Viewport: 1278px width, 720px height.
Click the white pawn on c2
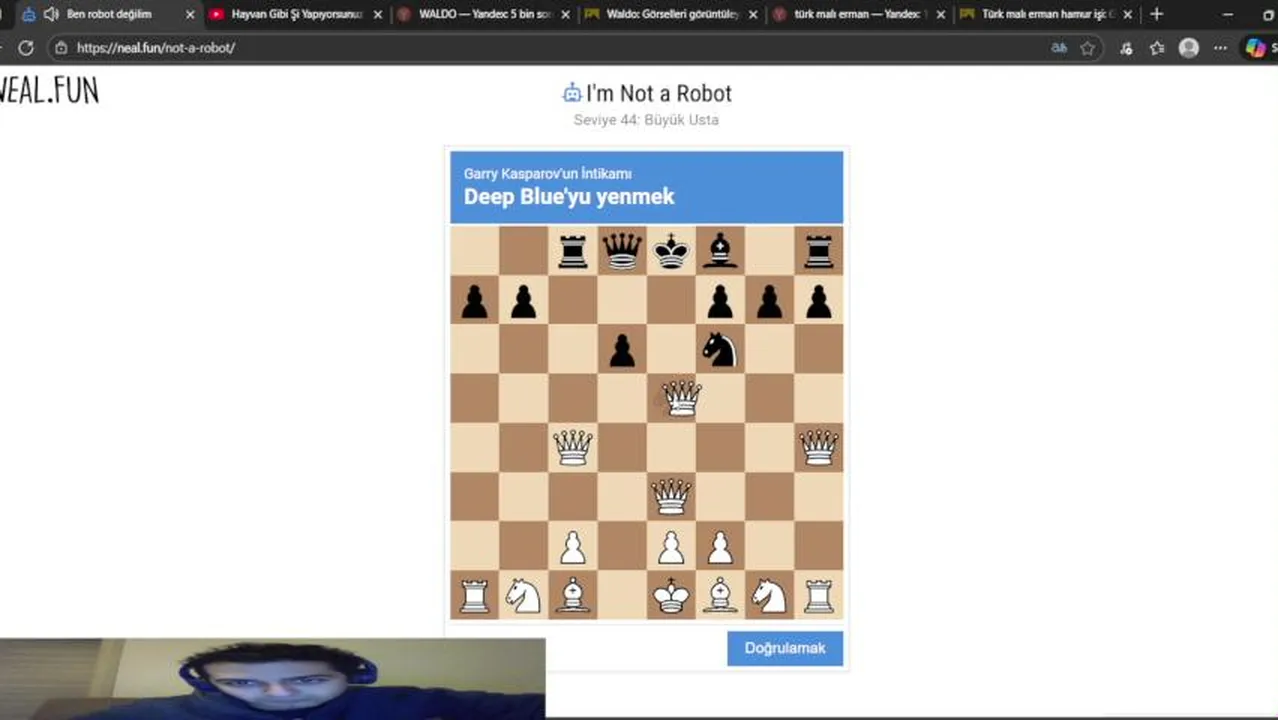click(x=573, y=546)
